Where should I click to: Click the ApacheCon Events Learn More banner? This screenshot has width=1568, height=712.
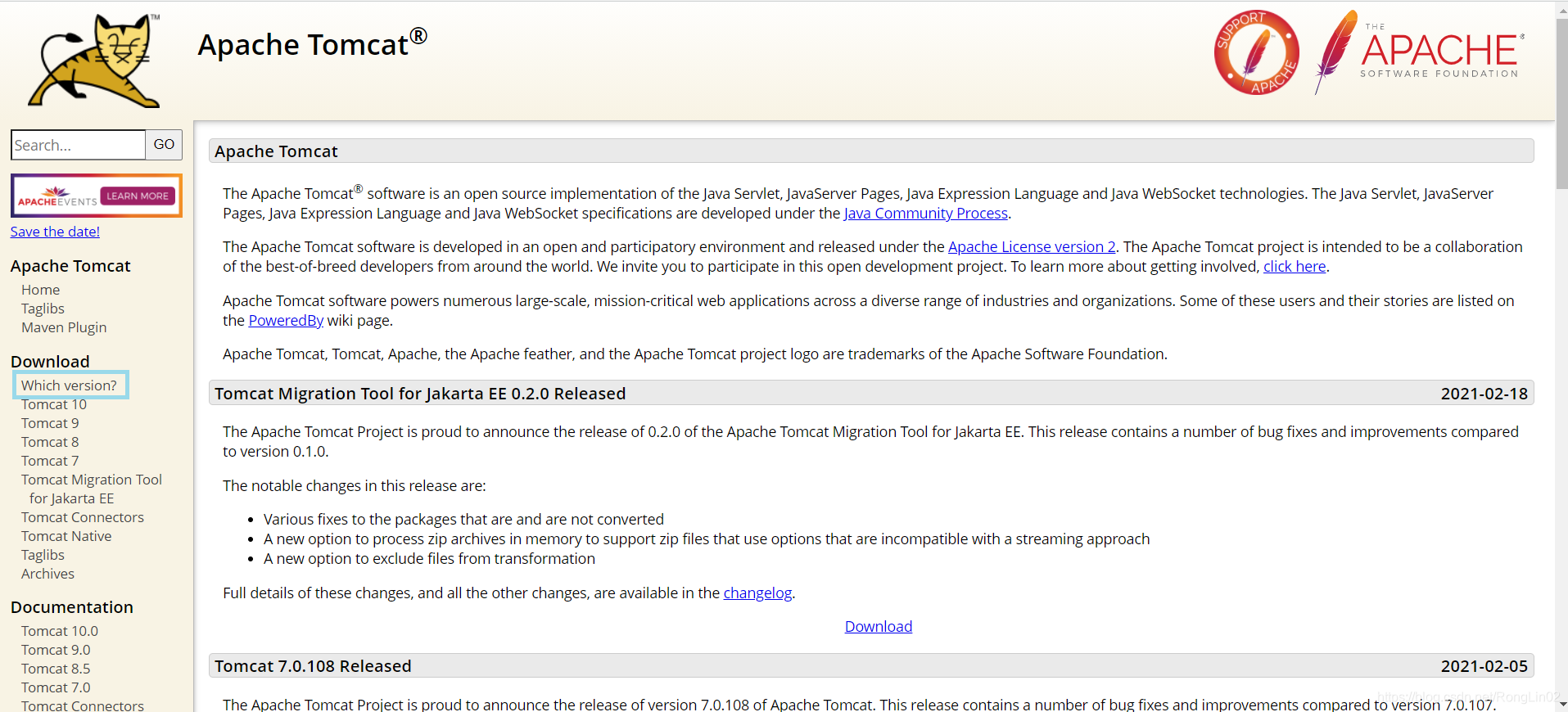(x=97, y=196)
